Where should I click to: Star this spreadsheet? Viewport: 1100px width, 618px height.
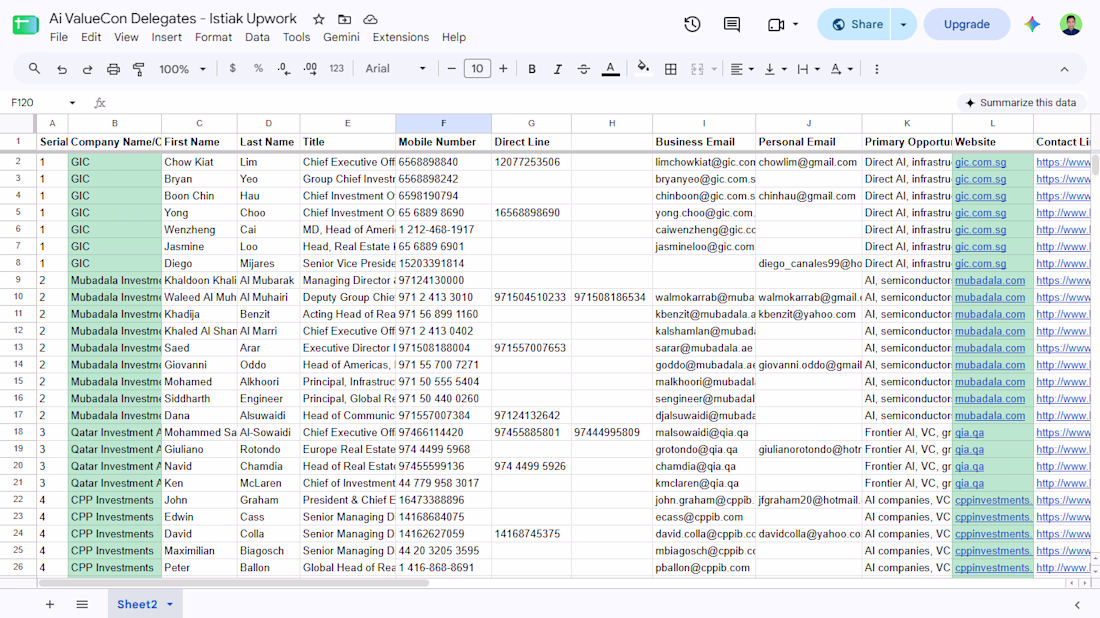click(318, 20)
